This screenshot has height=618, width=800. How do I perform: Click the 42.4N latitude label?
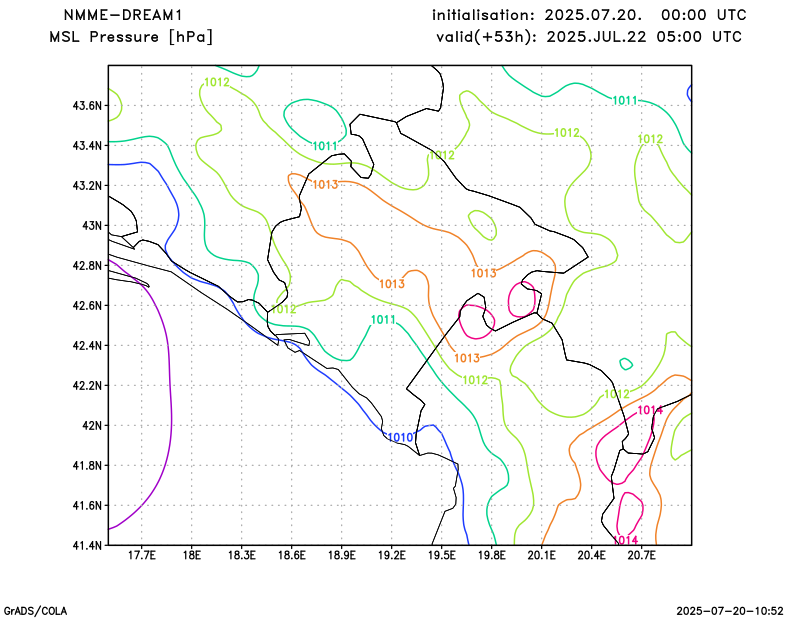(87, 345)
